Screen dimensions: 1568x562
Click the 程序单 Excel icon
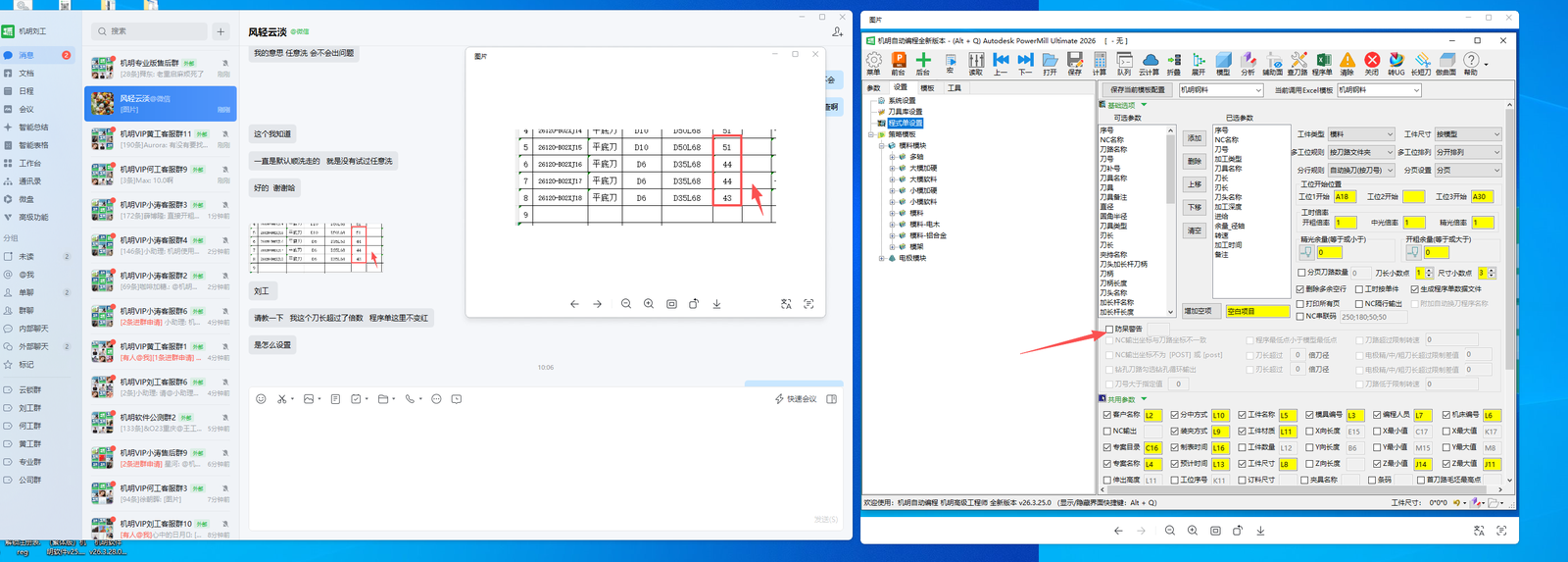1323,62
